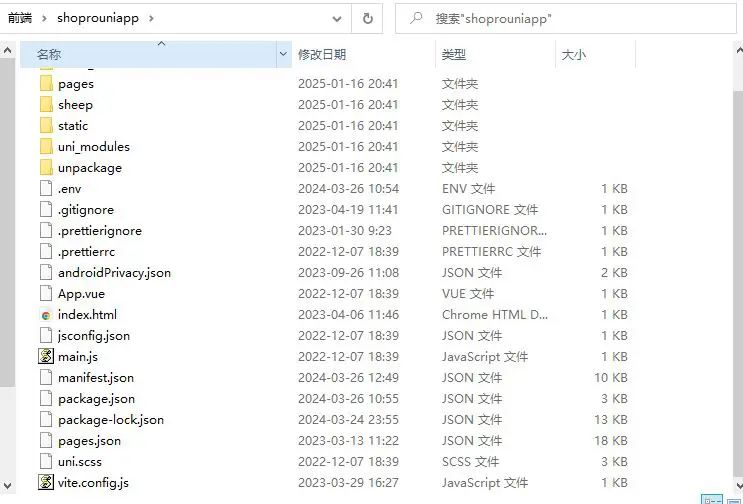743x504 pixels.
Task: Select the jsconfig.json file name
Action: pos(94,335)
